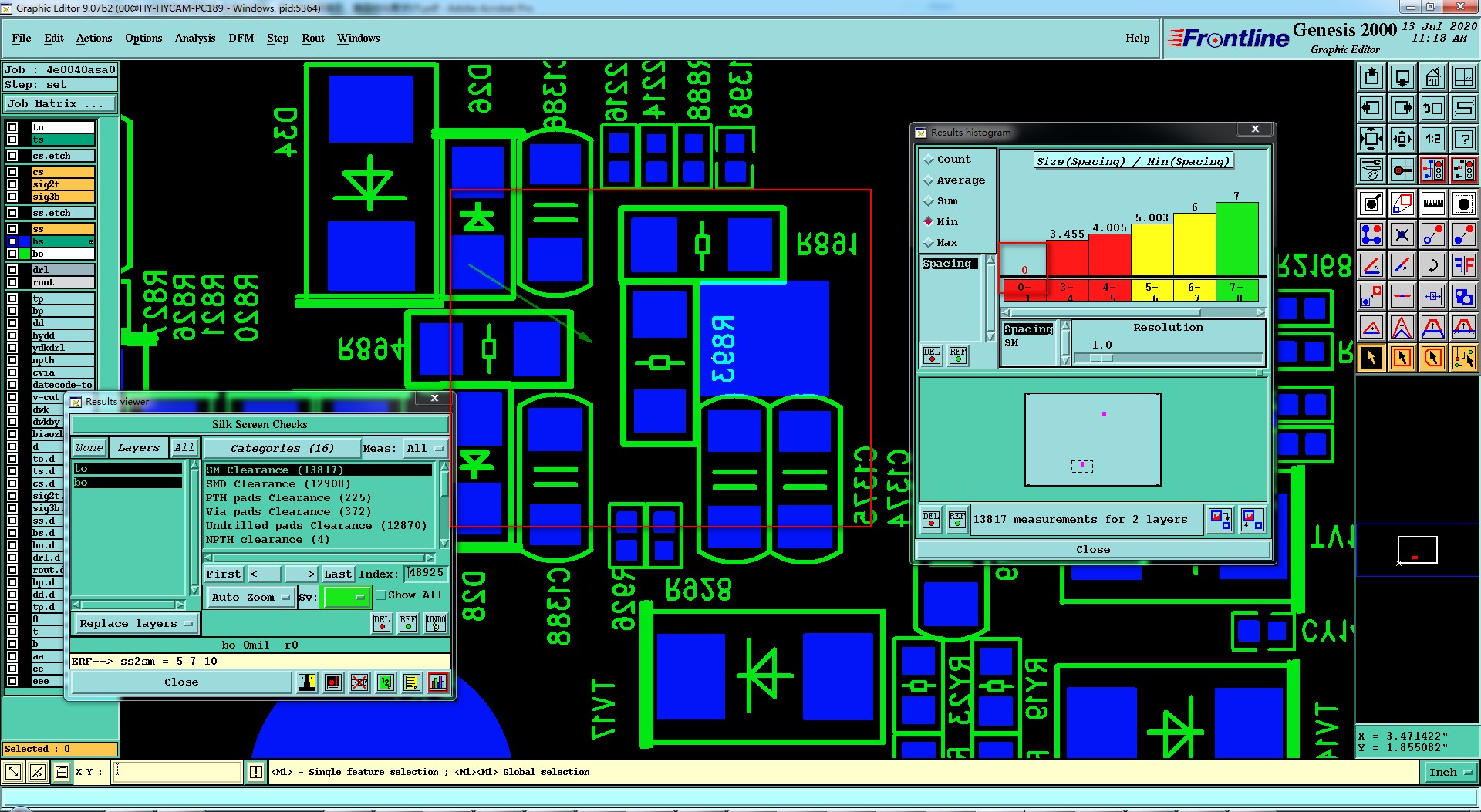The width and height of the screenshot is (1481, 812).
Task: Toggle the checkbox for the 'cs.etch' layer
Action: click(x=12, y=156)
